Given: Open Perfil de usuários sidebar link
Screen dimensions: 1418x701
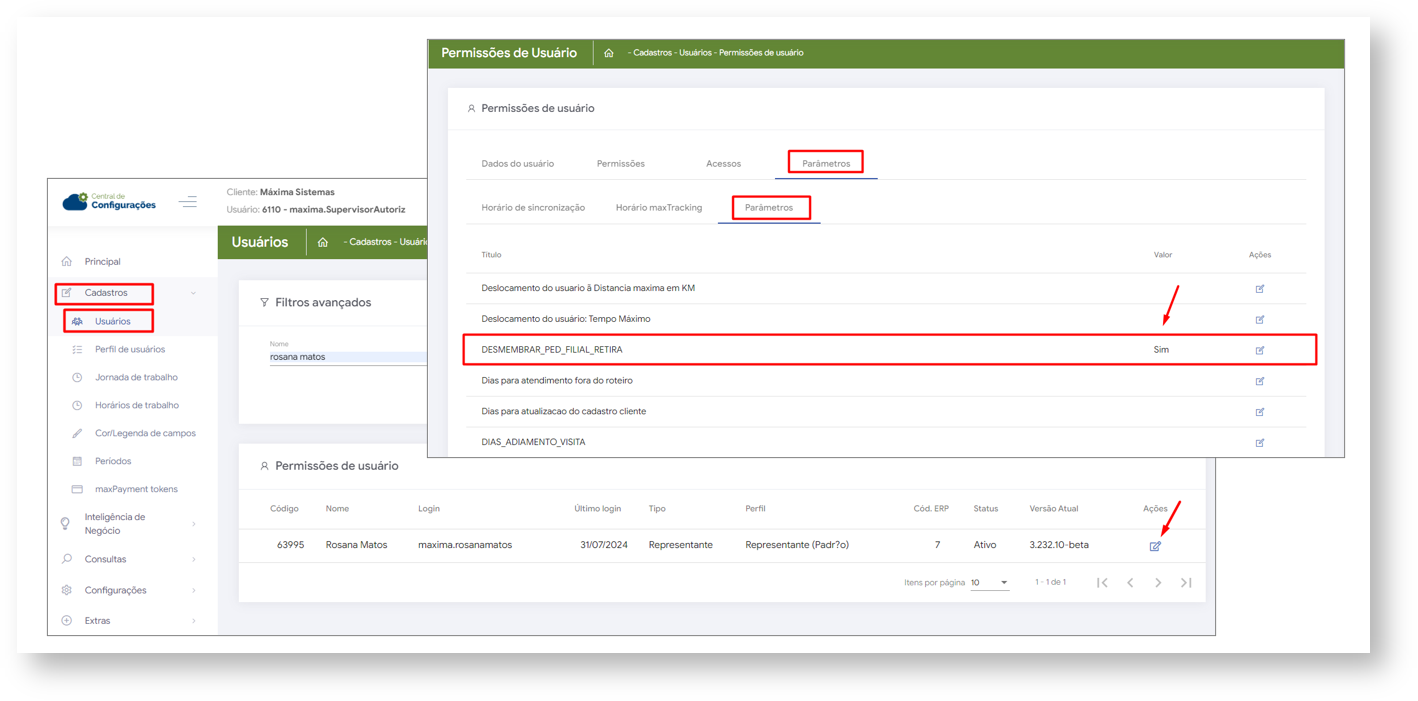Looking at the screenshot, I should coord(130,349).
